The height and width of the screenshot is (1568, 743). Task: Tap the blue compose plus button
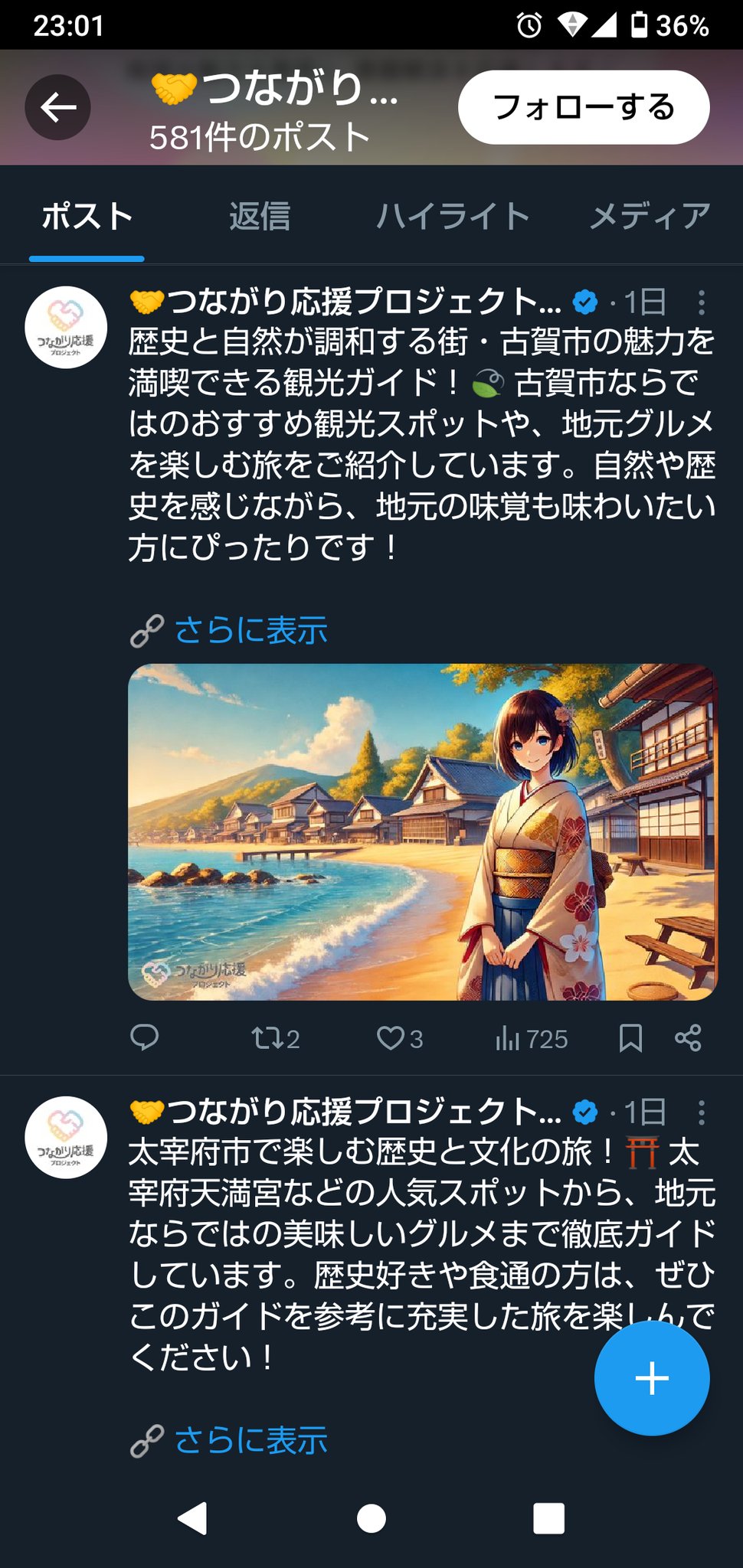pos(652,1378)
